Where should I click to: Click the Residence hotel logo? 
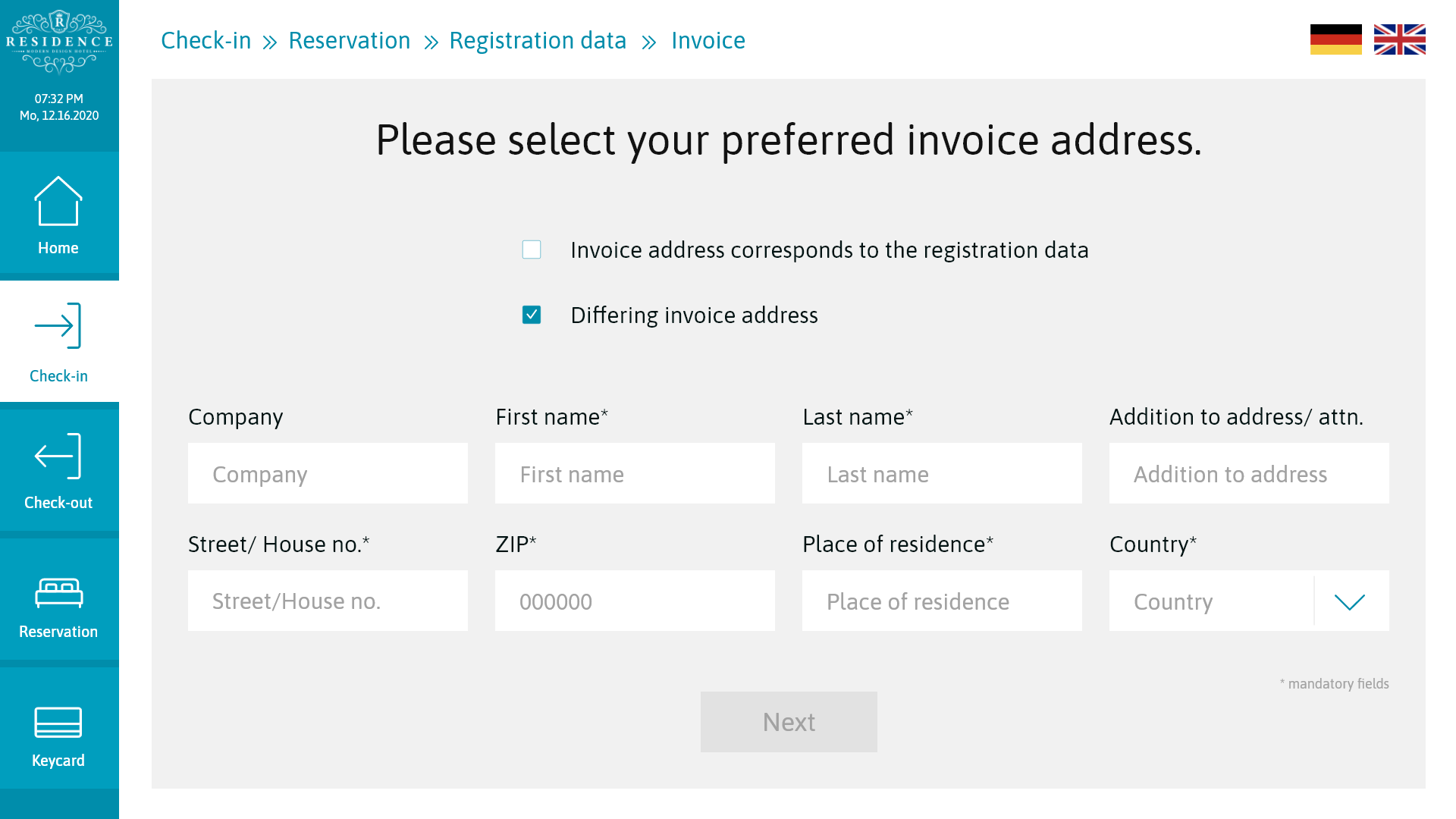(59, 43)
